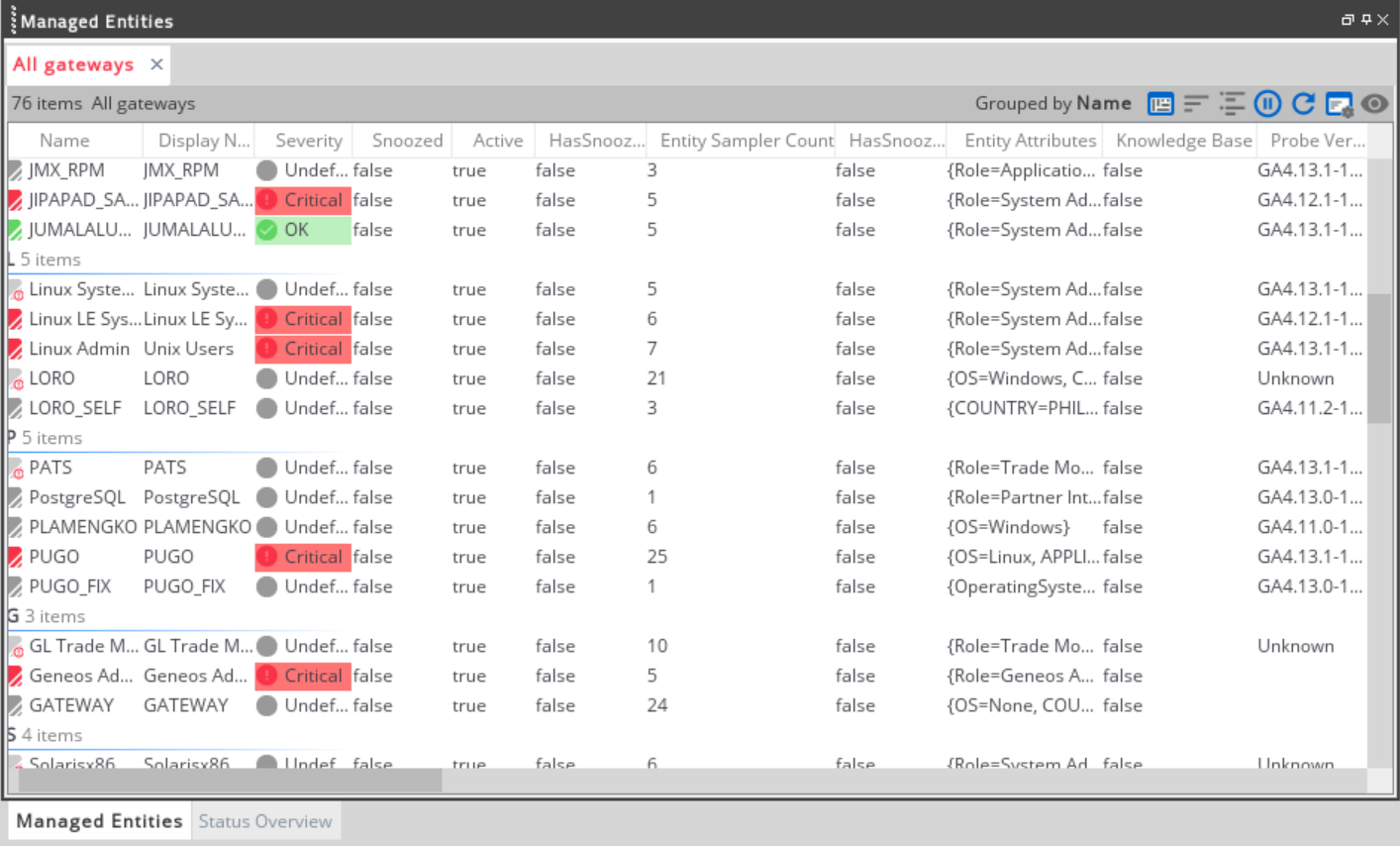Open the view settings gear-window icon
Screen dimensions: 1400x846
pos(1339,104)
